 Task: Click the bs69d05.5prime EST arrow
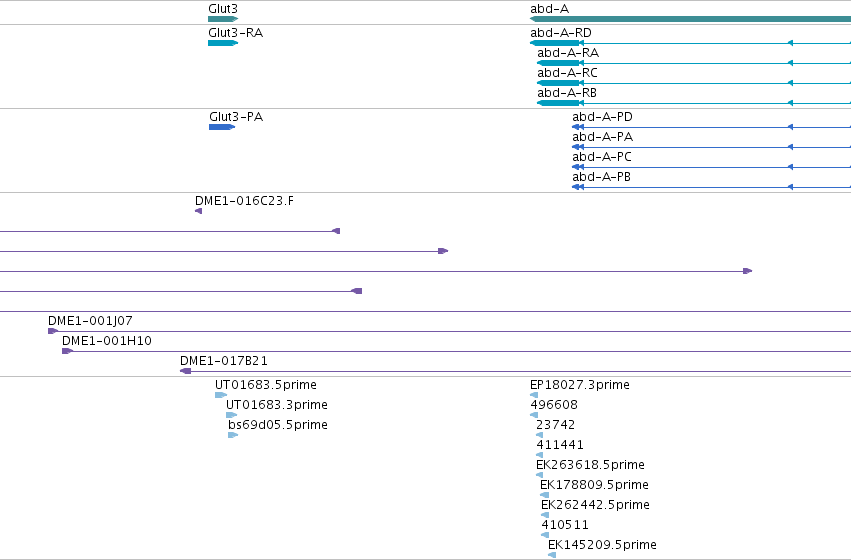[233, 435]
